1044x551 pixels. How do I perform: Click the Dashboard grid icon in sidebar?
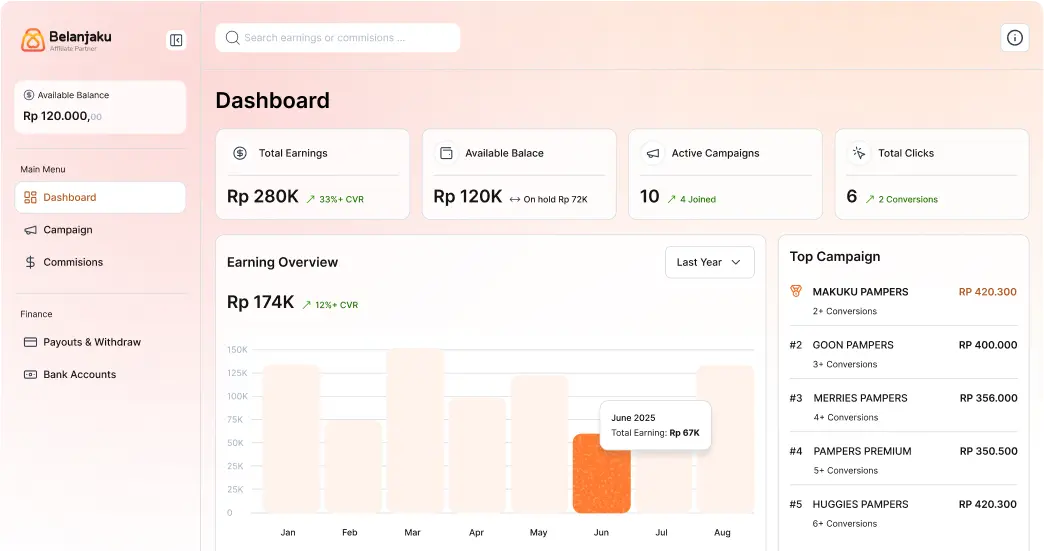coord(31,198)
